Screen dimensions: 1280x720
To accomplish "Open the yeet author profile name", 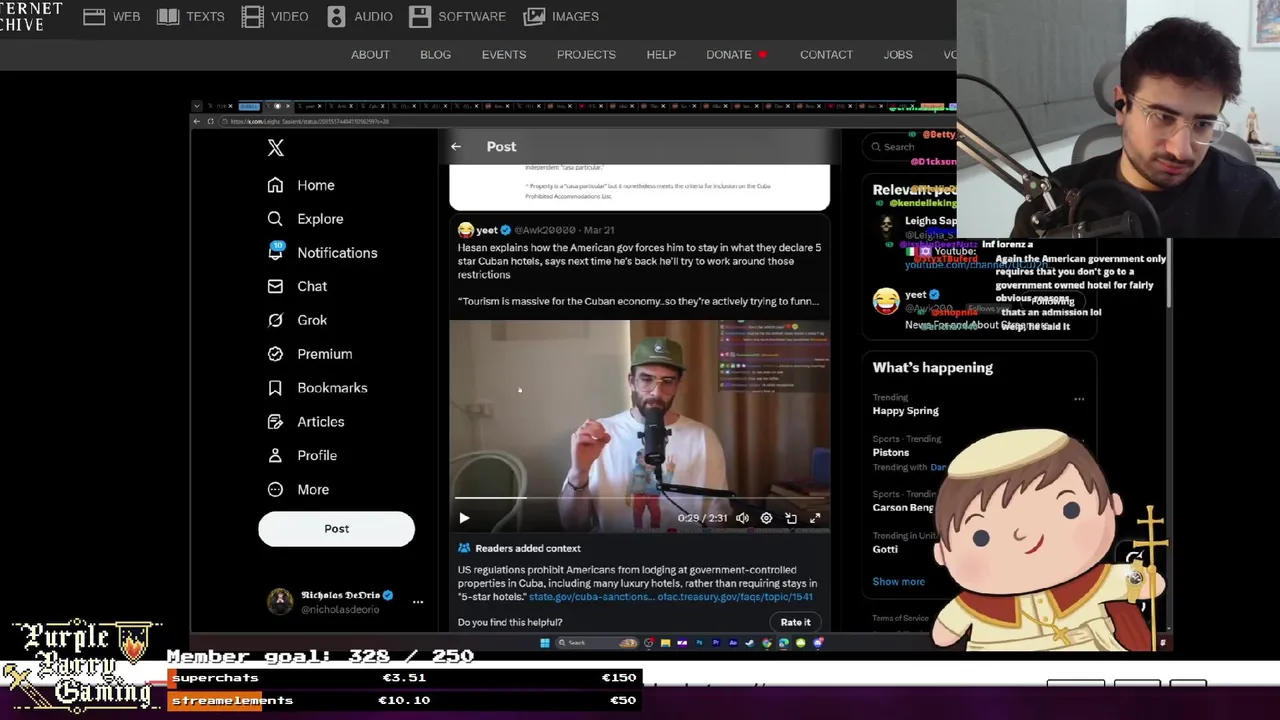I will (486, 230).
